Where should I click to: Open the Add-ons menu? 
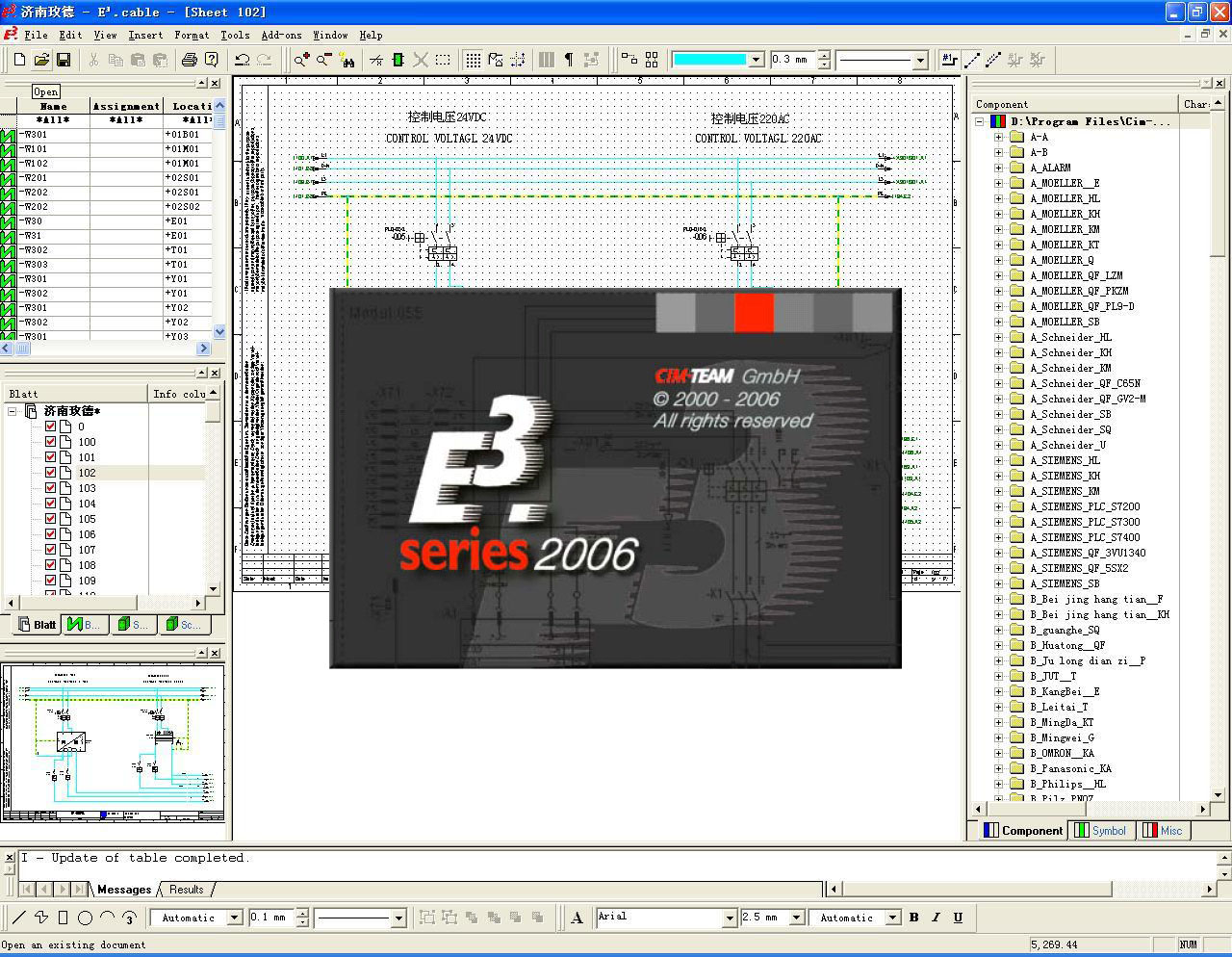281,35
